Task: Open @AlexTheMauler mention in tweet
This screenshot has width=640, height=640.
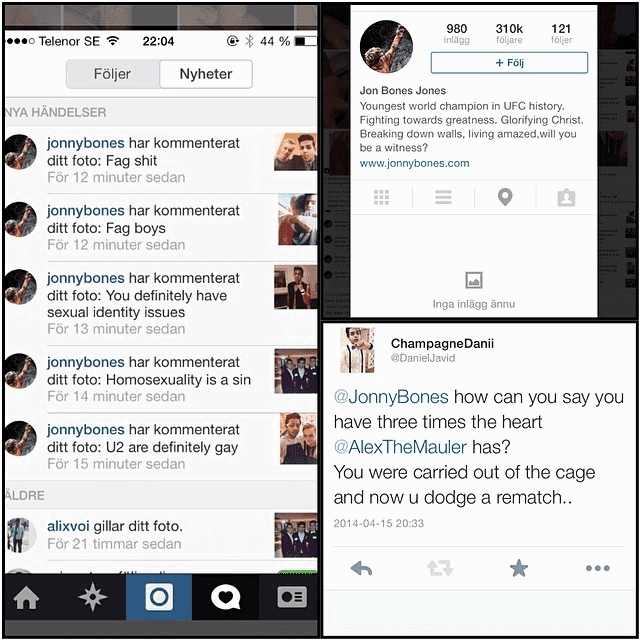Action: tap(400, 447)
